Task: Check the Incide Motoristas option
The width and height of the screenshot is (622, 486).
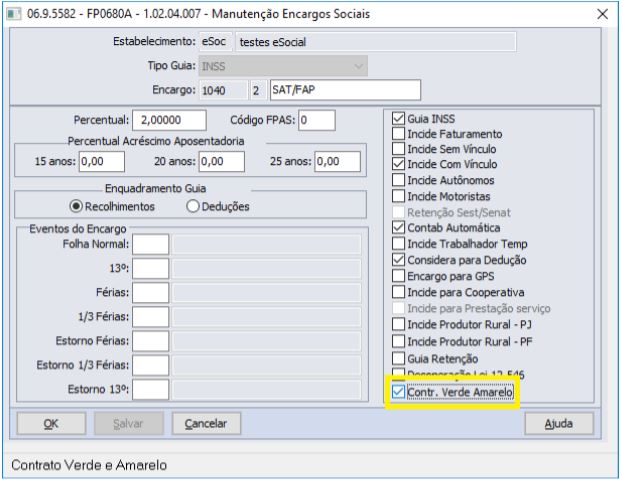Action: [x=398, y=196]
